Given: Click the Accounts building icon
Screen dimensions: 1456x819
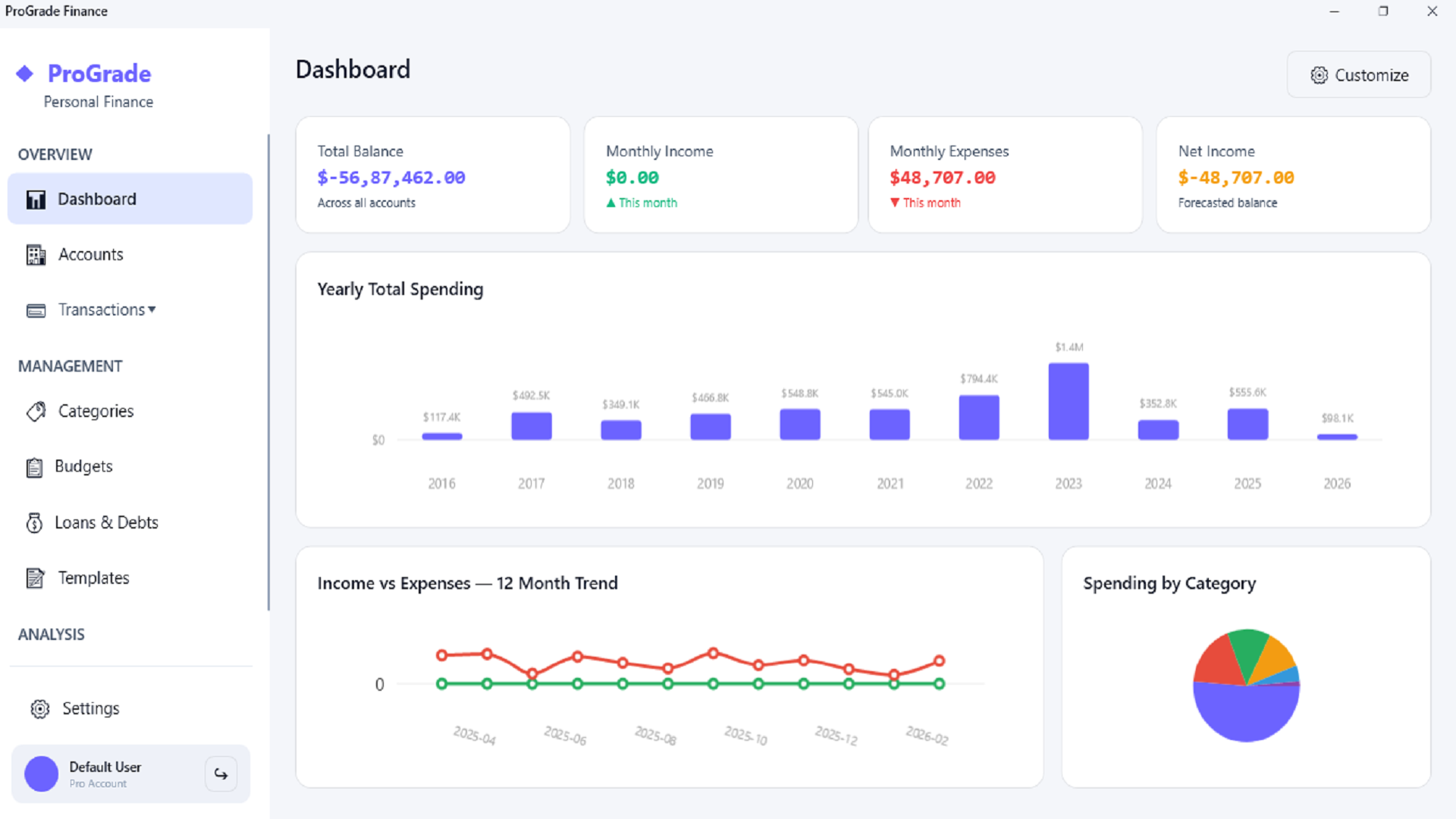Looking at the screenshot, I should pos(36,255).
